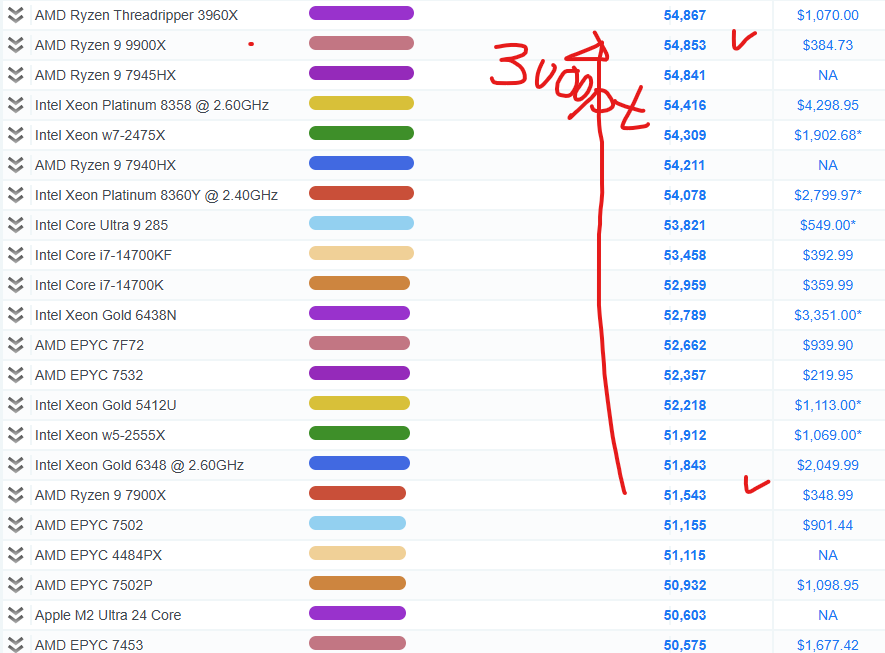The height and width of the screenshot is (653, 885).
Task: Click the $1,070.00 price link
Action: [x=827, y=15]
